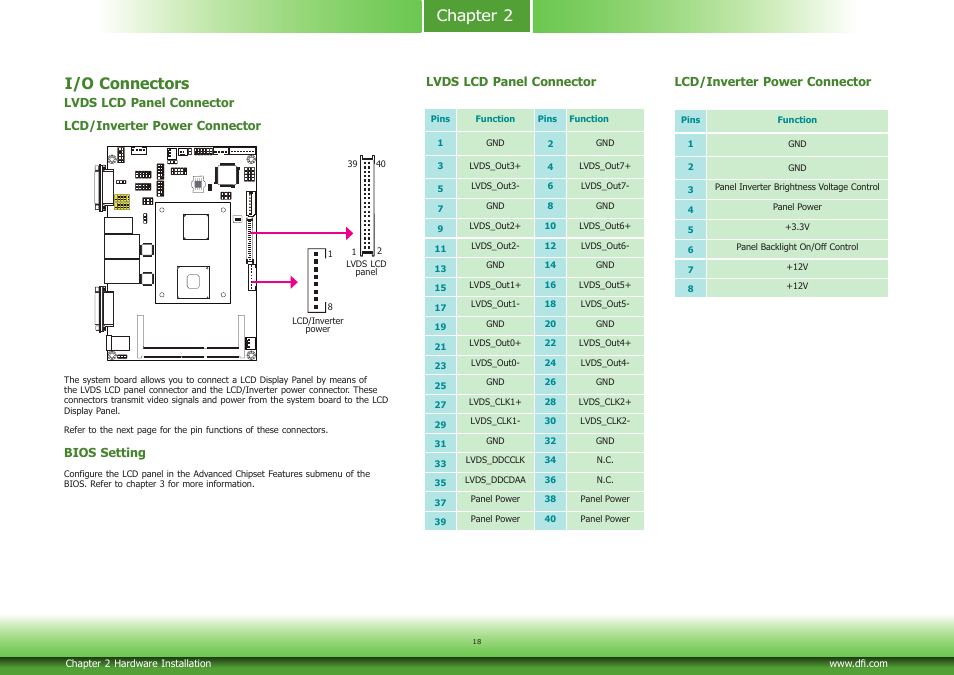954x675 pixels.
Task: Click LVDS_Out1- in the table
Action: click(495, 304)
